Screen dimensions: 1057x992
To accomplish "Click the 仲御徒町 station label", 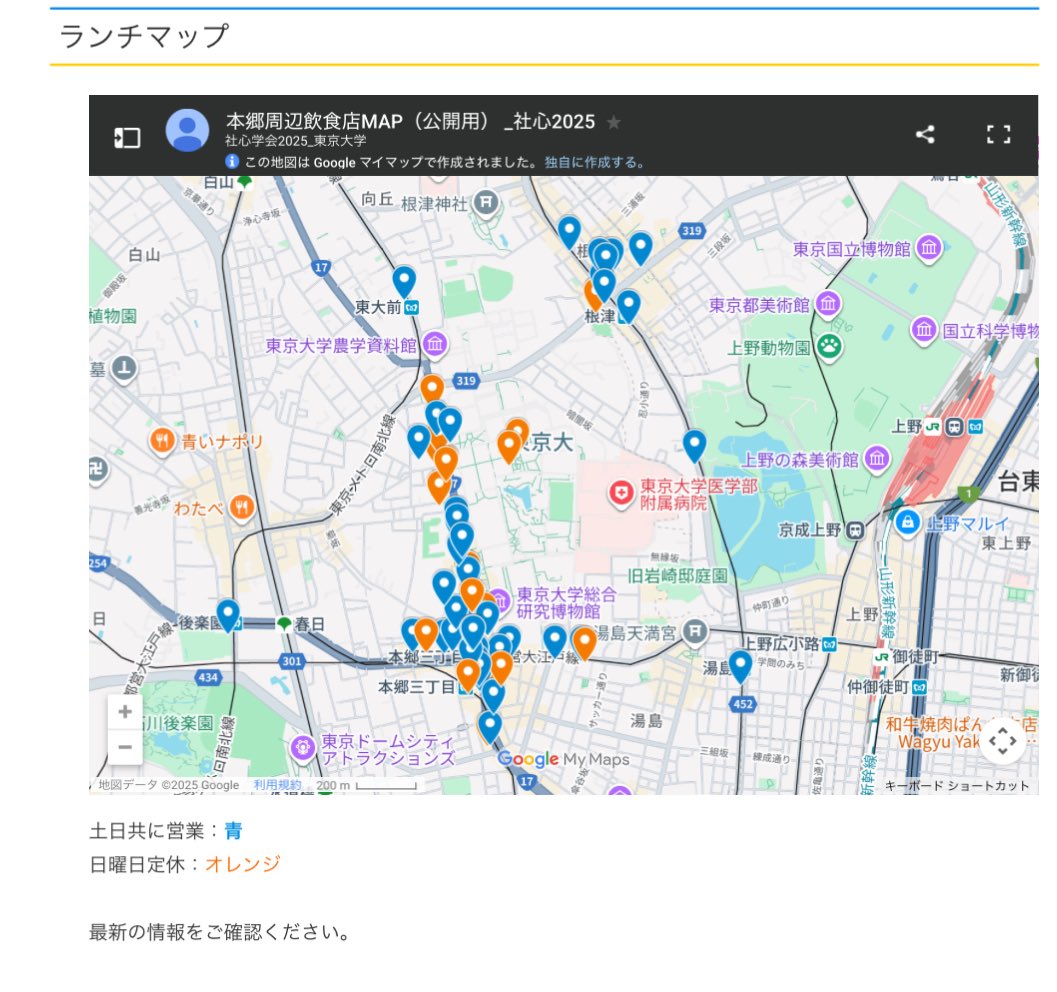I will (878, 687).
